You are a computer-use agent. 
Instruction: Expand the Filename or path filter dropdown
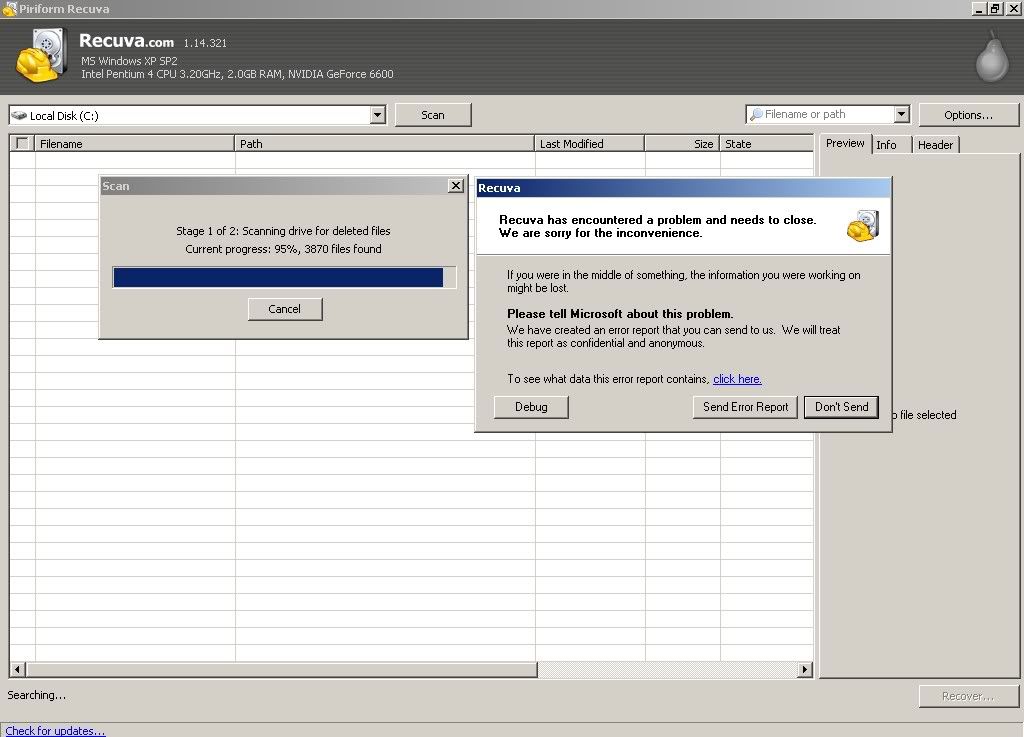pos(901,114)
